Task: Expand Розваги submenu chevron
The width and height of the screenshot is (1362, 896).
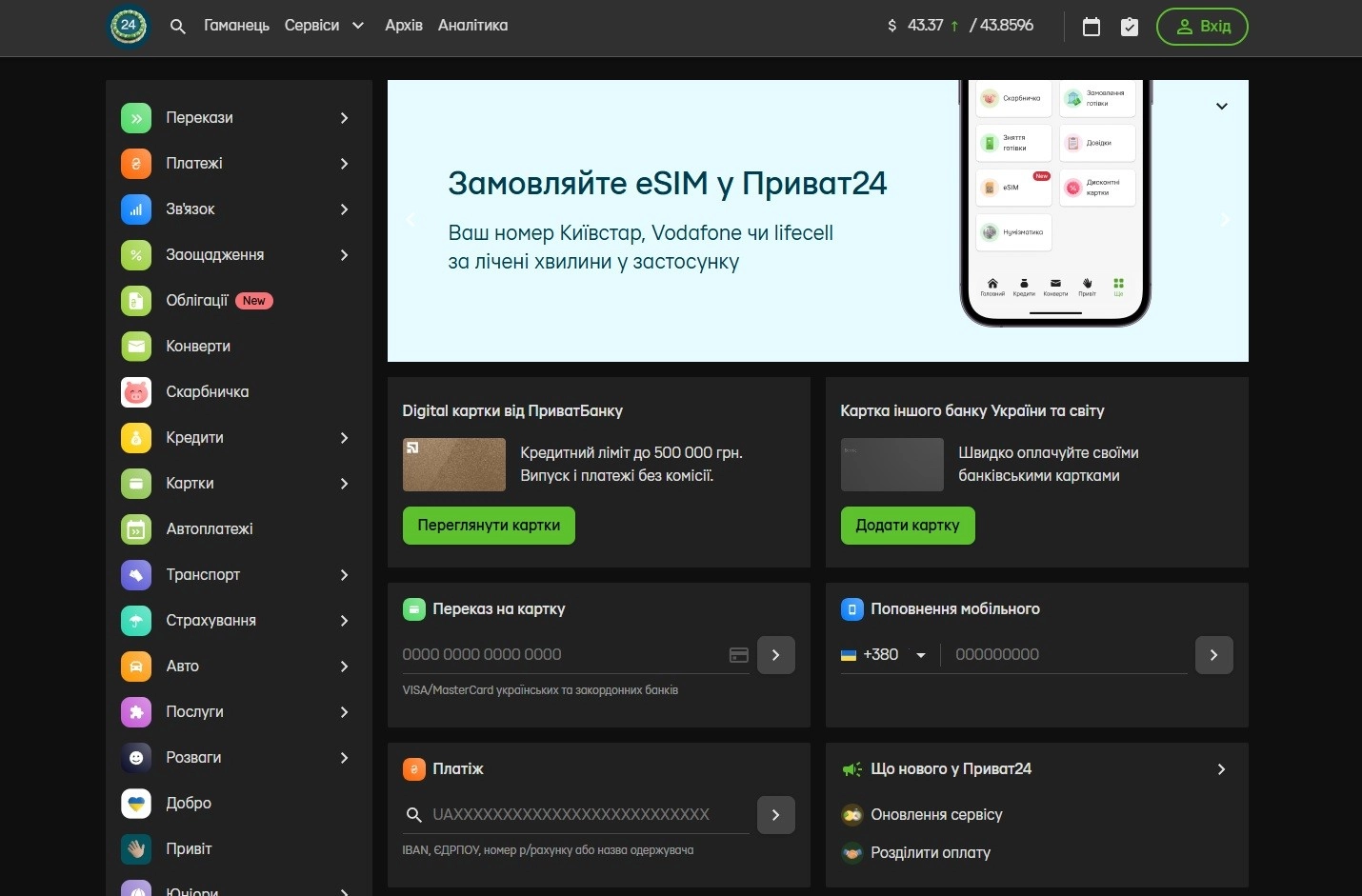Action: click(344, 758)
